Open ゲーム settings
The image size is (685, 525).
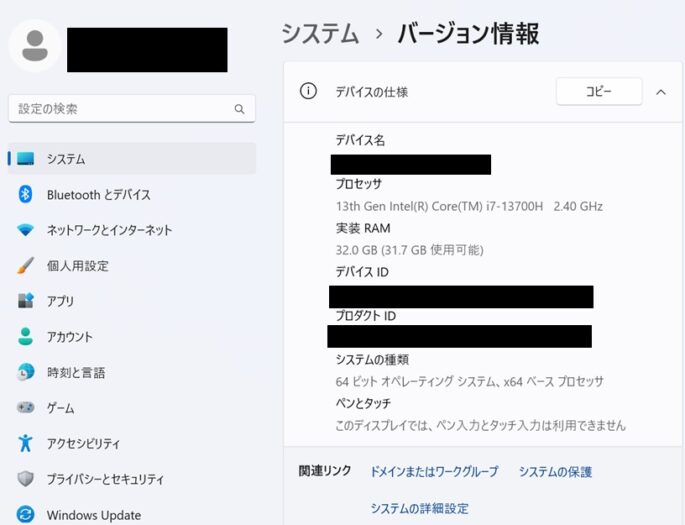(132, 408)
